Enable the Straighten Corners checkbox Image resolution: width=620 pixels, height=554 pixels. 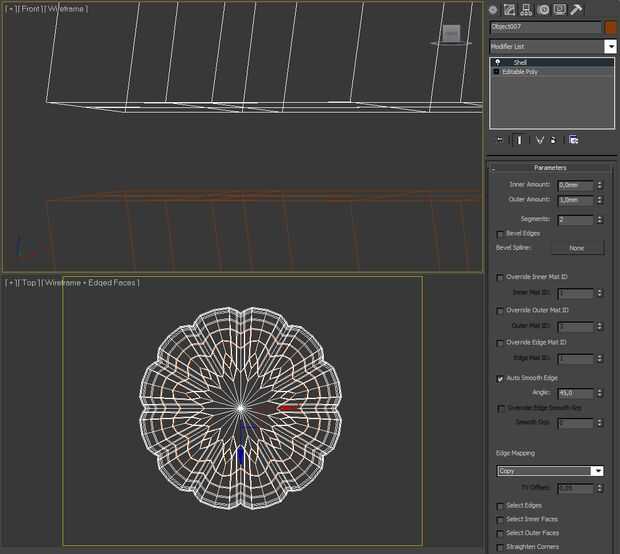click(501, 547)
